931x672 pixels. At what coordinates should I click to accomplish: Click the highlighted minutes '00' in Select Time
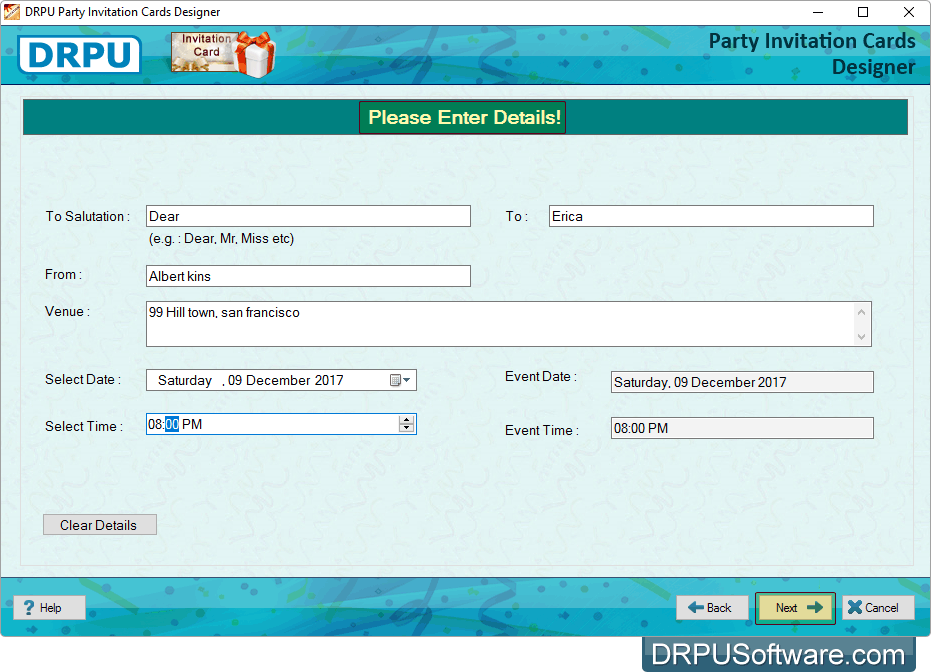[172, 424]
